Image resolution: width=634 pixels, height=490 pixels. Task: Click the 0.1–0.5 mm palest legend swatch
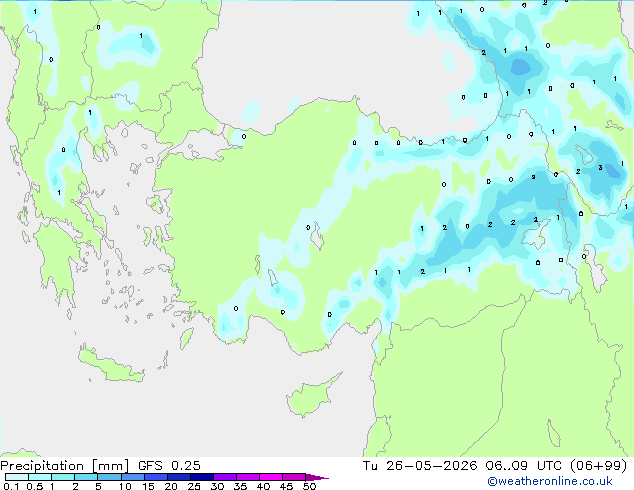(17, 477)
